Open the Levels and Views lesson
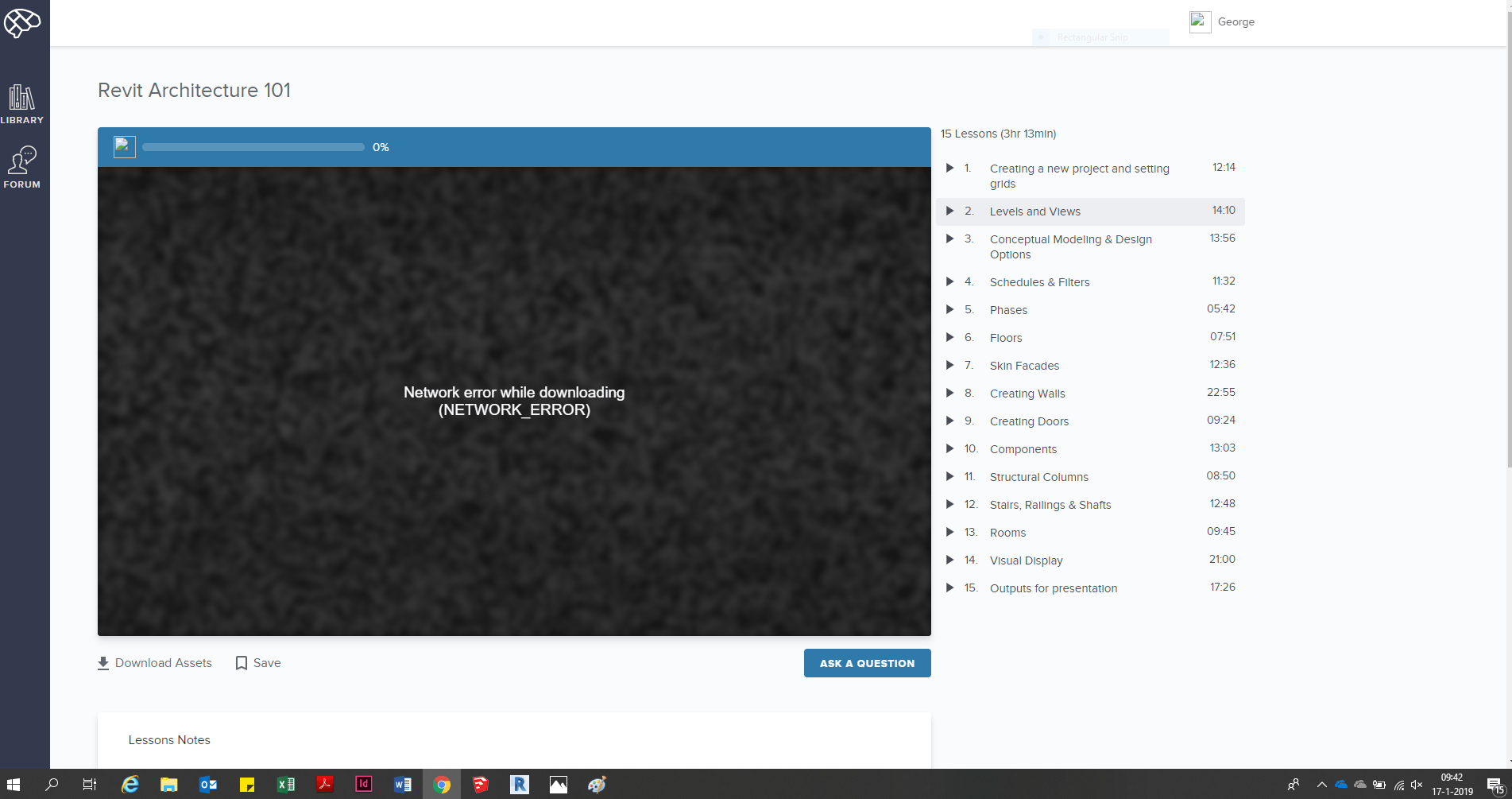The height and width of the screenshot is (799, 1512). click(1034, 211)
